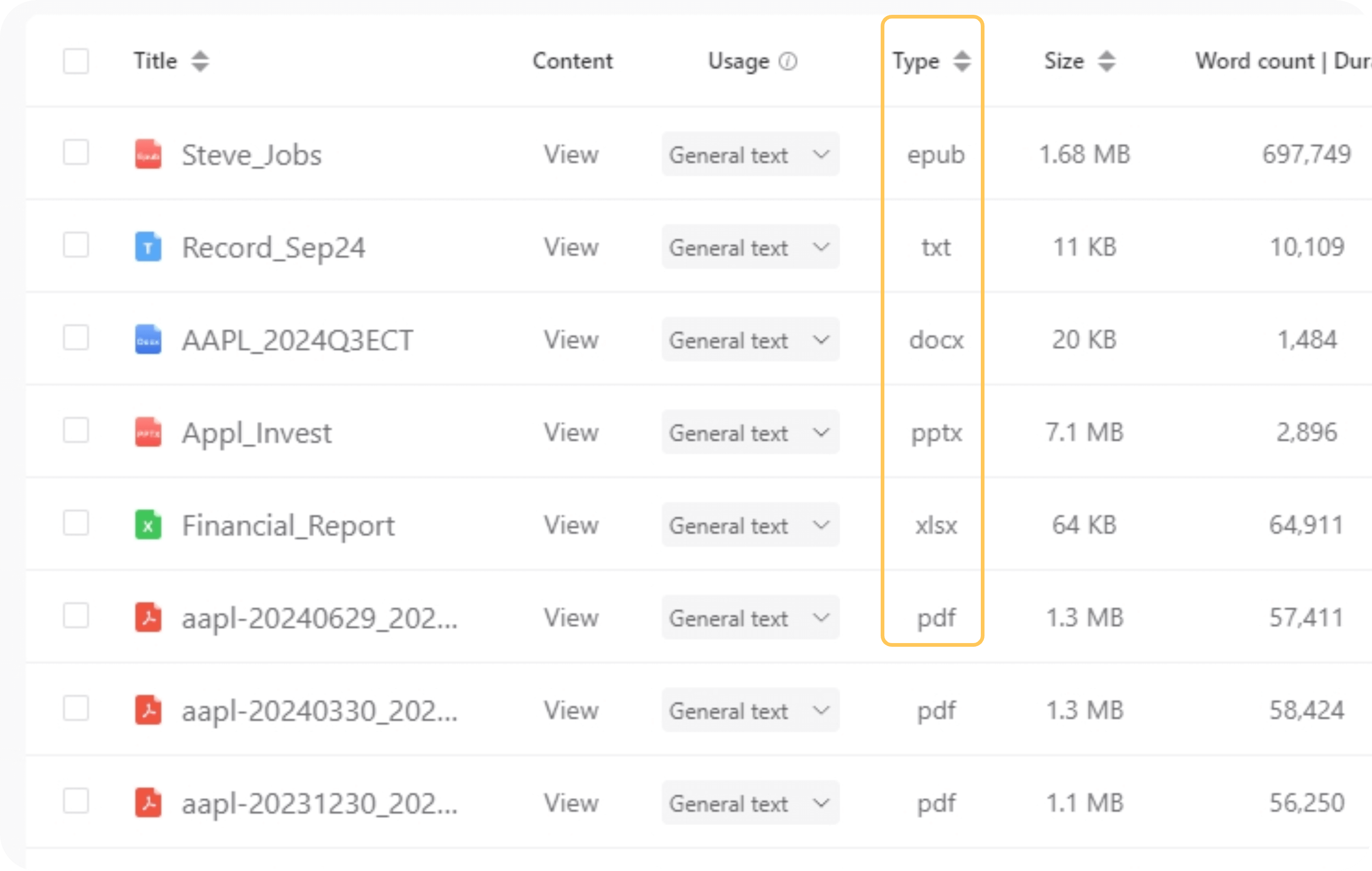Viewport: 1372px width, 871px height.
Task: Open View link for AAPL_2024Q3ECT
Action: (x=571, y=340)
